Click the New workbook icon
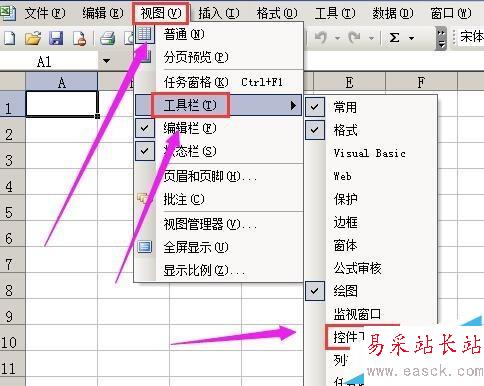Screen dimensions: 484x386 click(x=9, y=38)
